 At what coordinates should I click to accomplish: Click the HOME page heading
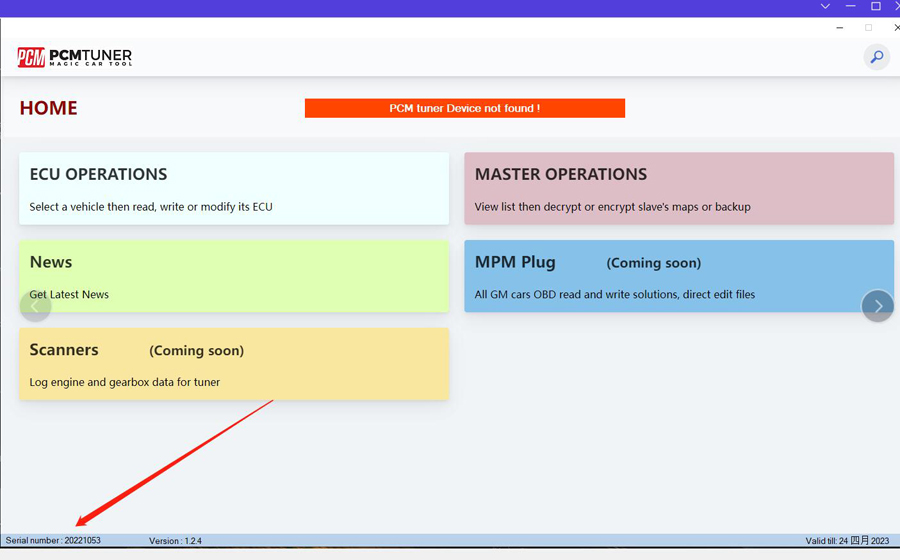point(48,108)
